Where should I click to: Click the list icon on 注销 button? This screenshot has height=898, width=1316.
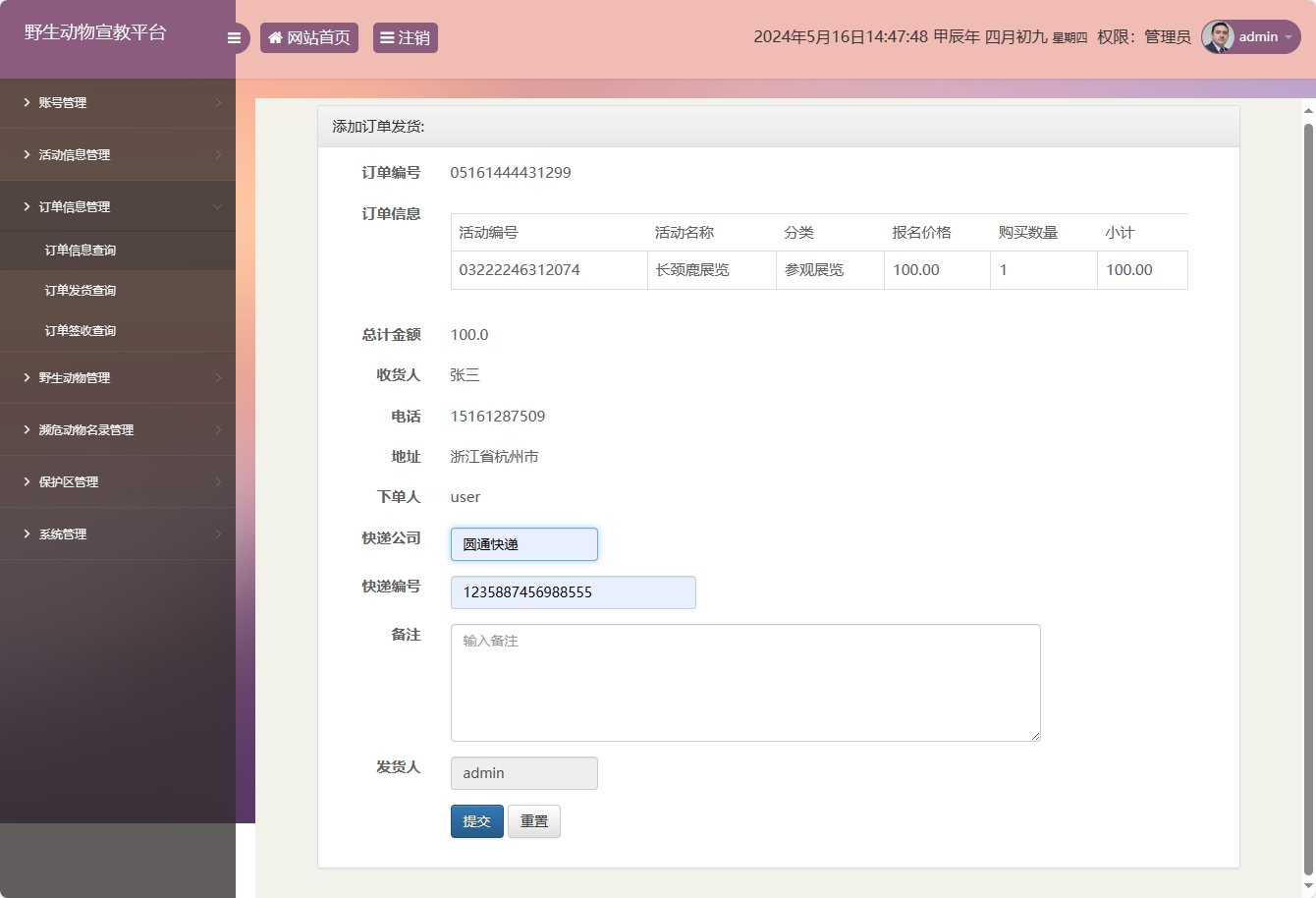click(x=387, y=37)
